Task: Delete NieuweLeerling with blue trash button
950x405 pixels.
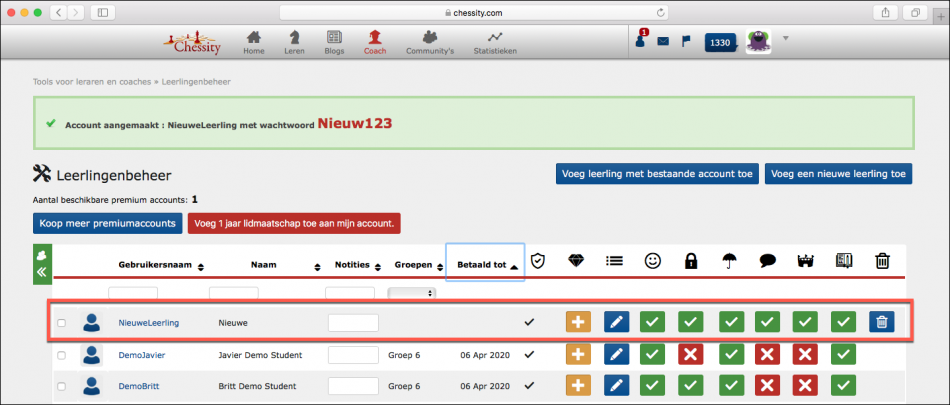Action: click(882, 323)
